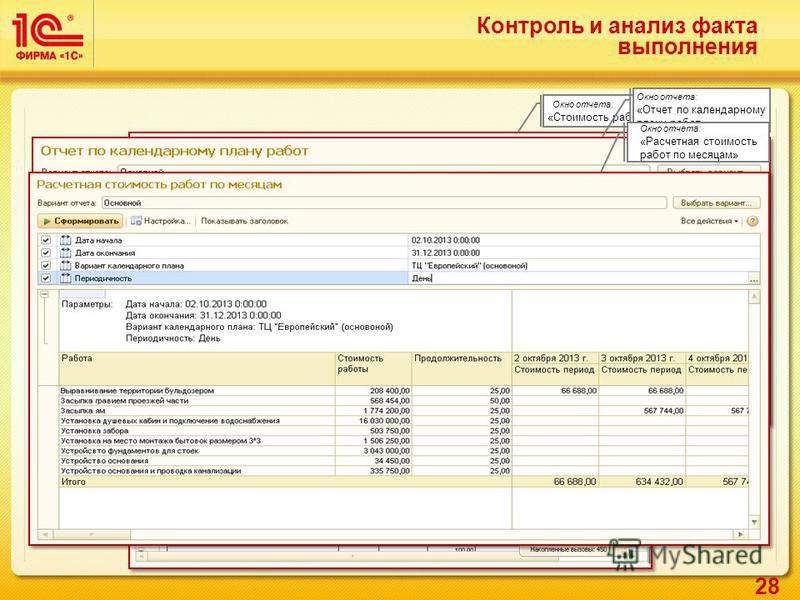
Task: Click the 1C company logo
Action: pyautogui.click(x=48, y=37)
